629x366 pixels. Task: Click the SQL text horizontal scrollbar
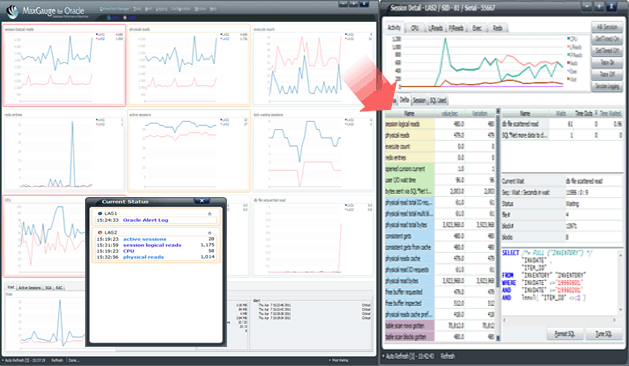point(559,320)
